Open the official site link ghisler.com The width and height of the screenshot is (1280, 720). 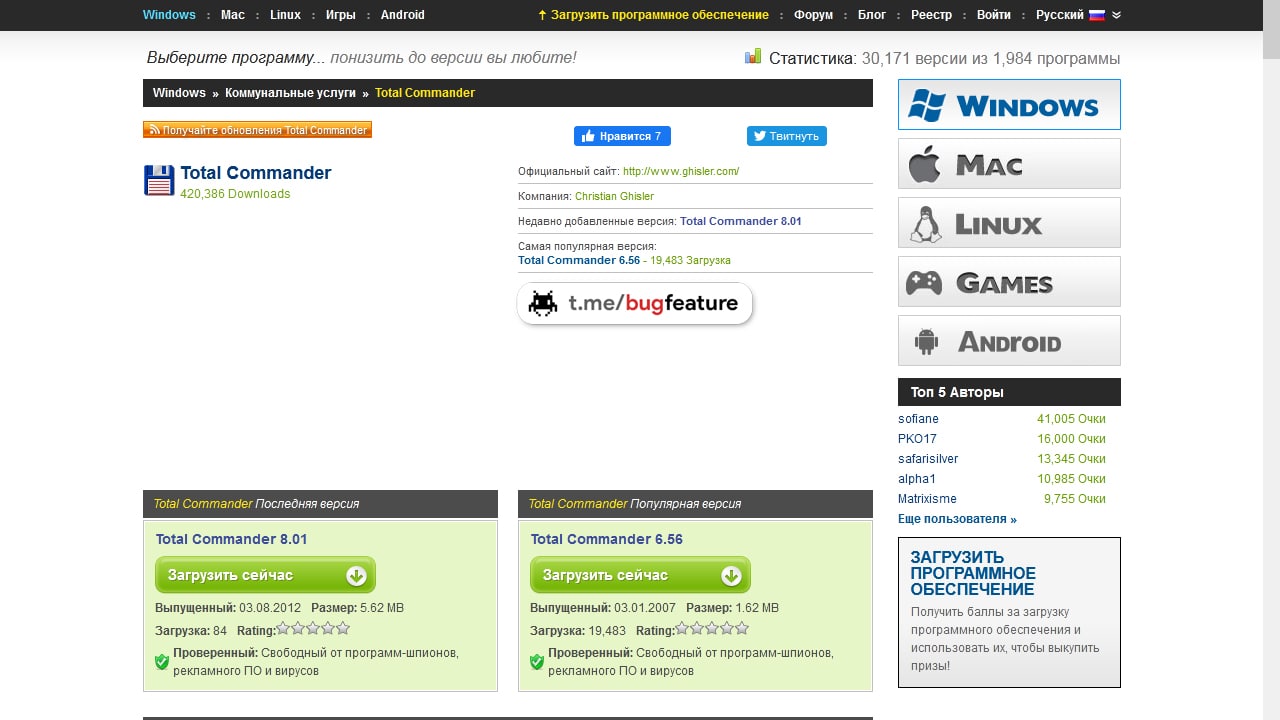coord(681,171)
